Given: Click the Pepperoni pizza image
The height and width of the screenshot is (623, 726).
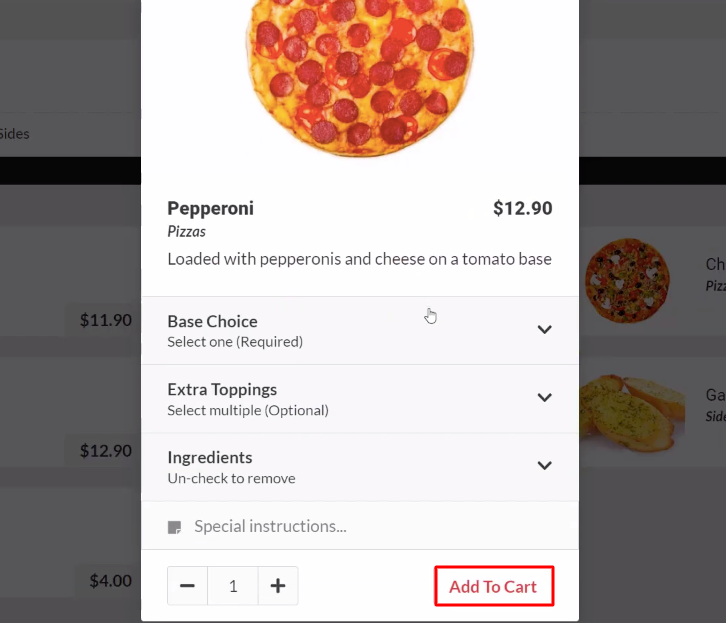Looking at the screenshot, I should point(360,78).
